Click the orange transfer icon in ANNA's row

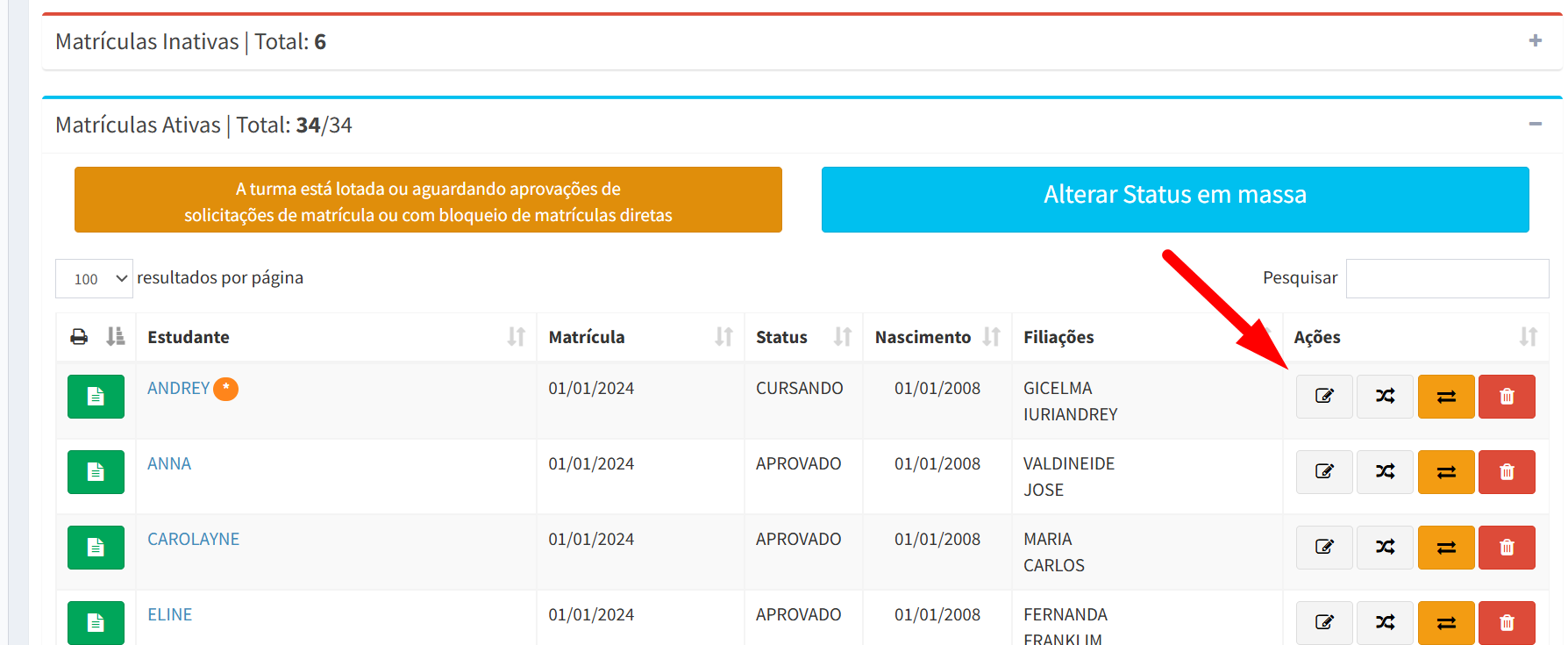coord(1446,471)
